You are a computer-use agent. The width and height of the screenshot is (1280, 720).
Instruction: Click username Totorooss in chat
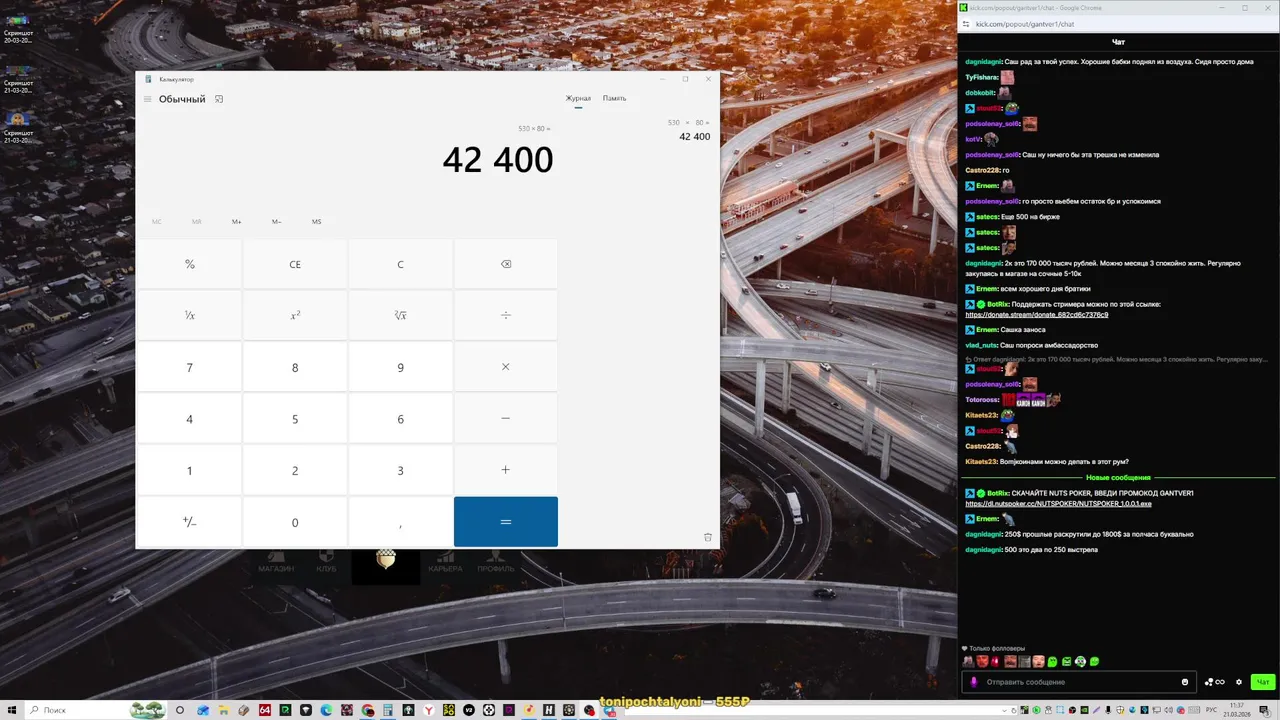coord(982,400)
